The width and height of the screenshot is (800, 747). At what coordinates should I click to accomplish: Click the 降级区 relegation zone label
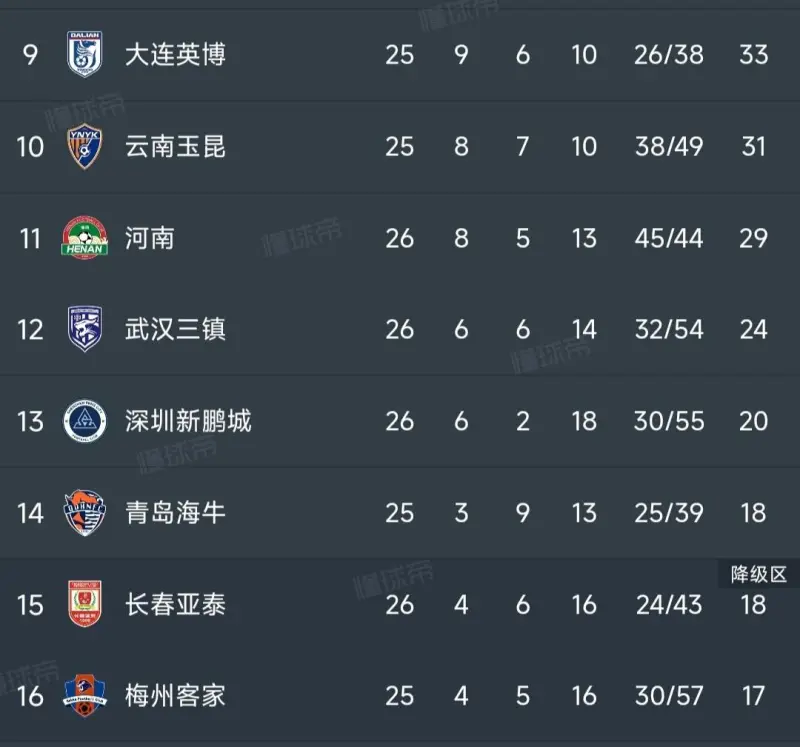point(758,574)
